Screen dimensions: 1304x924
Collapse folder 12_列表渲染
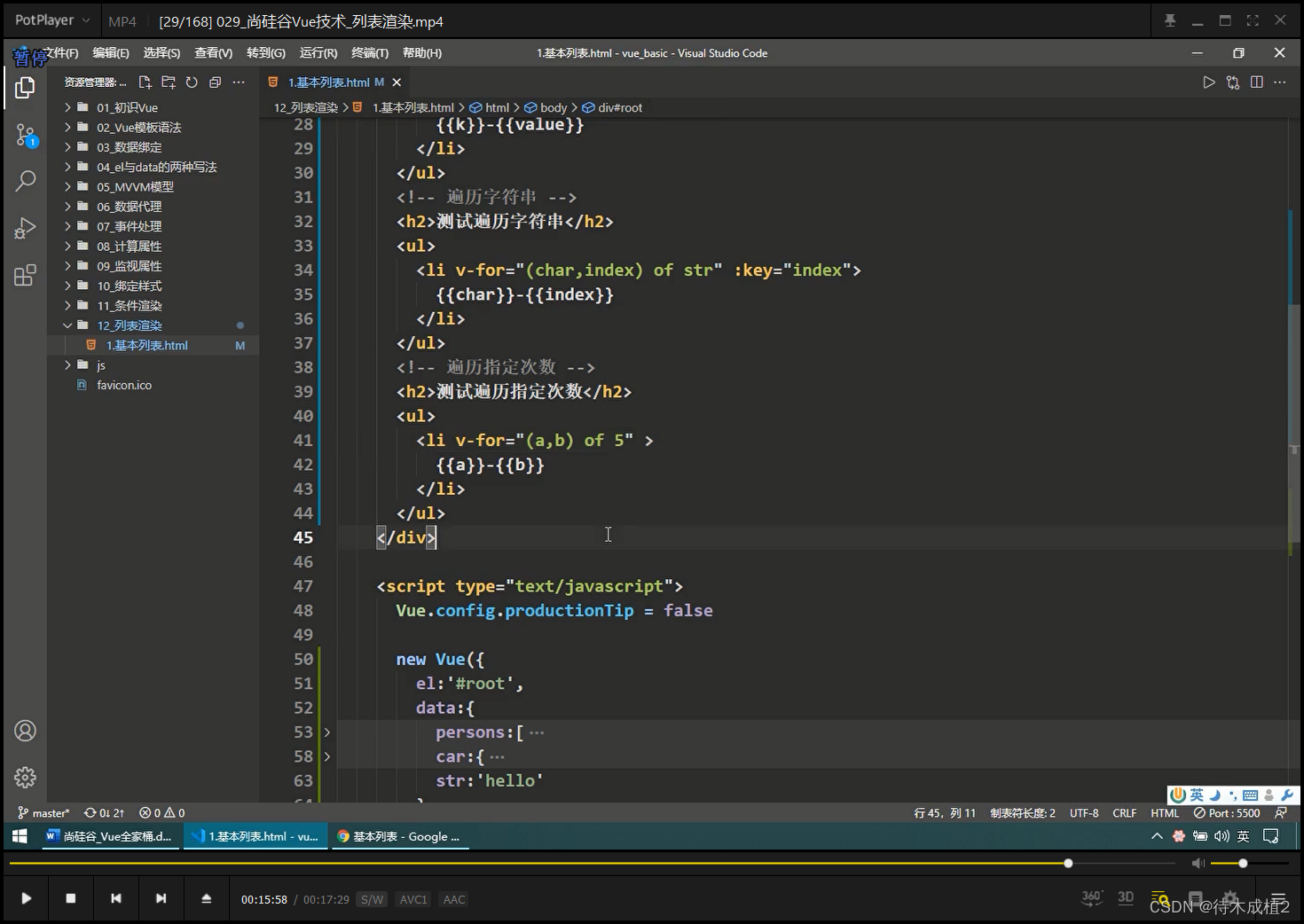click(129, 325)
